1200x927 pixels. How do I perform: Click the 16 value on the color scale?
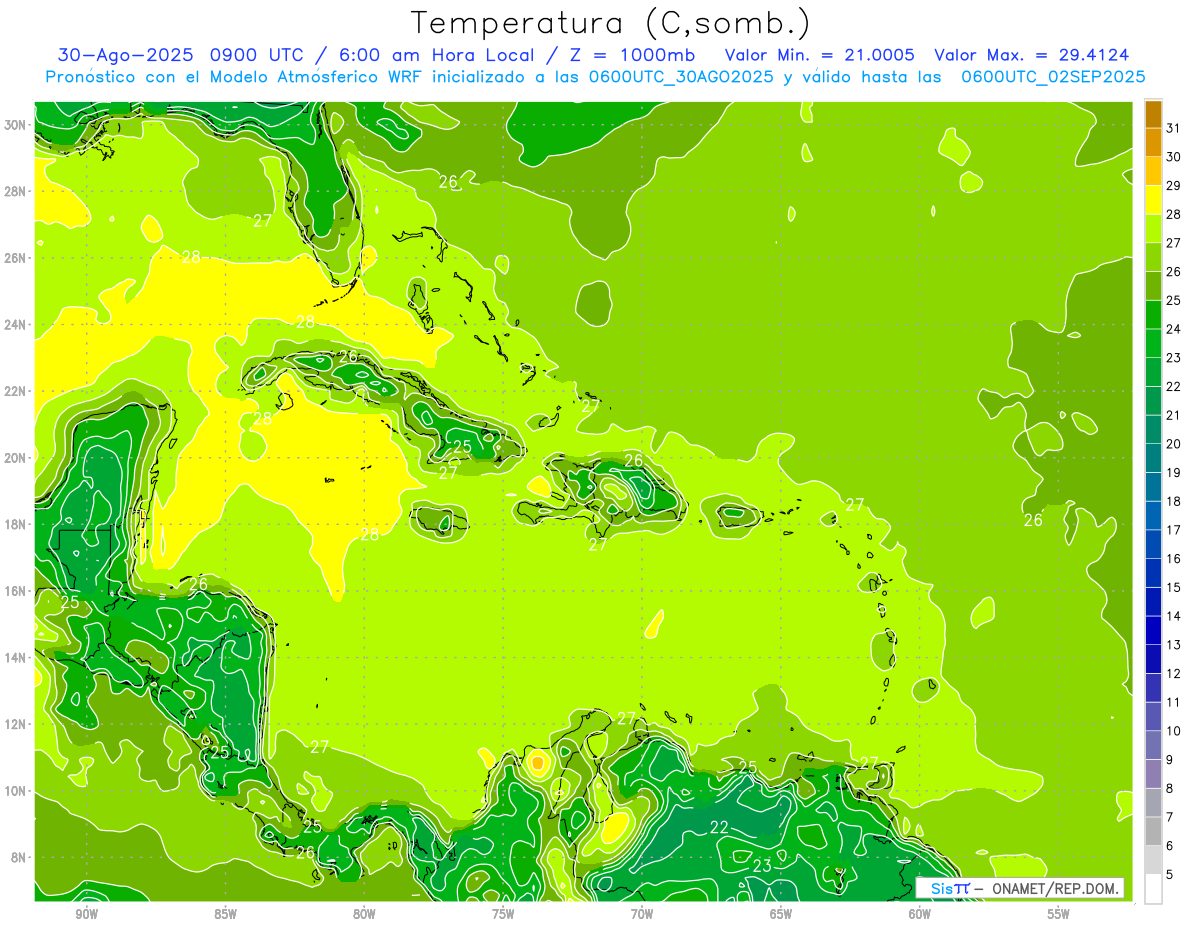pyautogui.click(x=1174, y=558)
